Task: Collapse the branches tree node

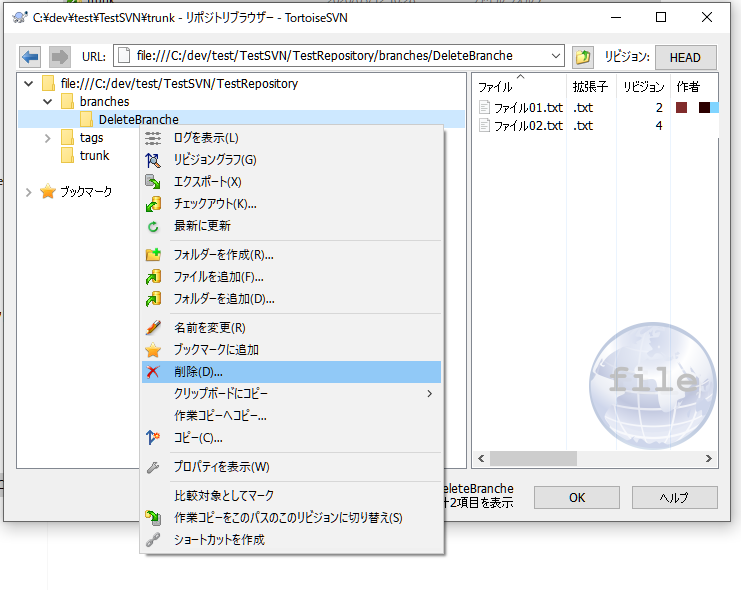Action: (x=47, y=102)
